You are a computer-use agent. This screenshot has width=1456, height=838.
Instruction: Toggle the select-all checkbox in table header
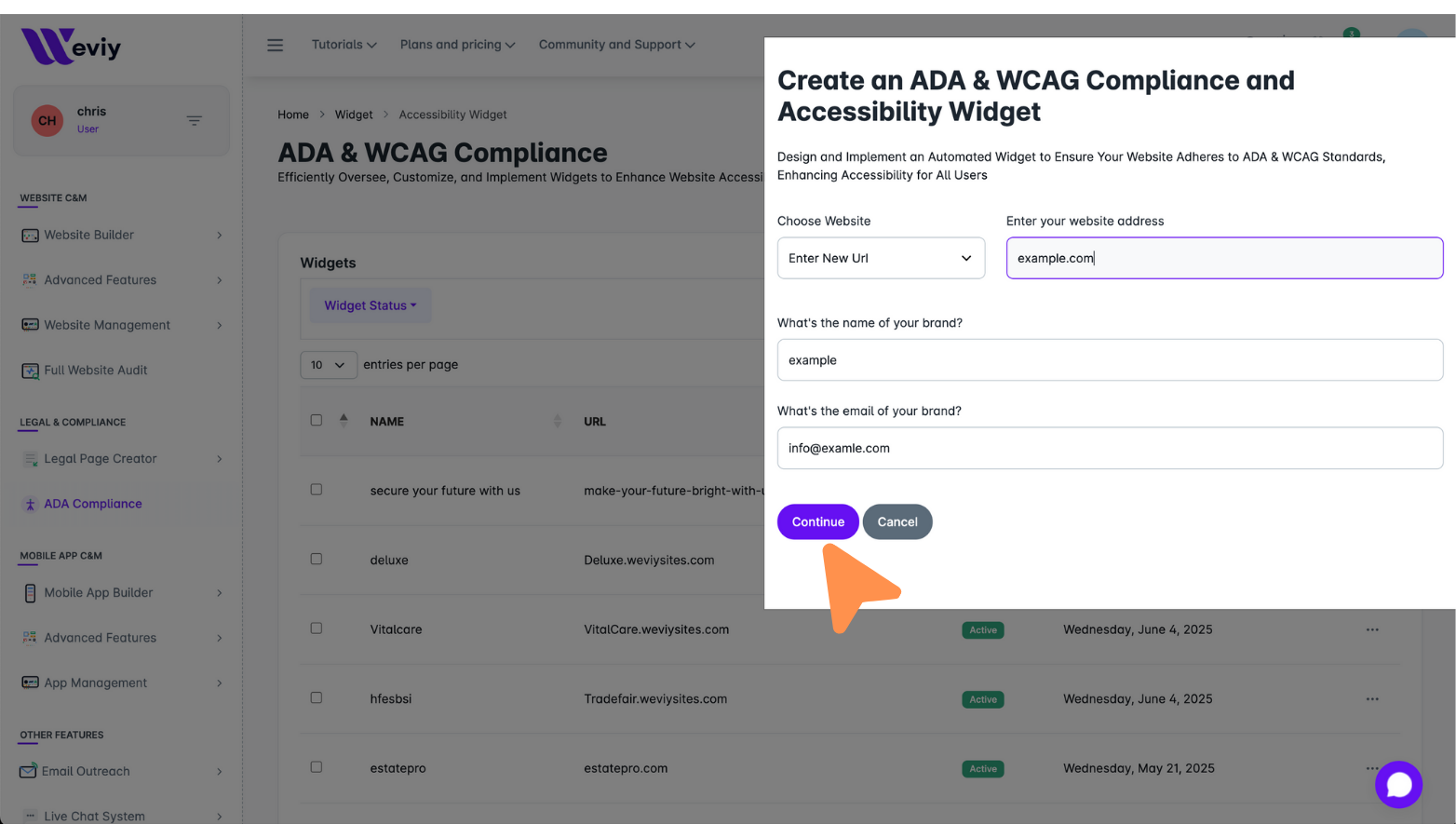coord(317,421)
